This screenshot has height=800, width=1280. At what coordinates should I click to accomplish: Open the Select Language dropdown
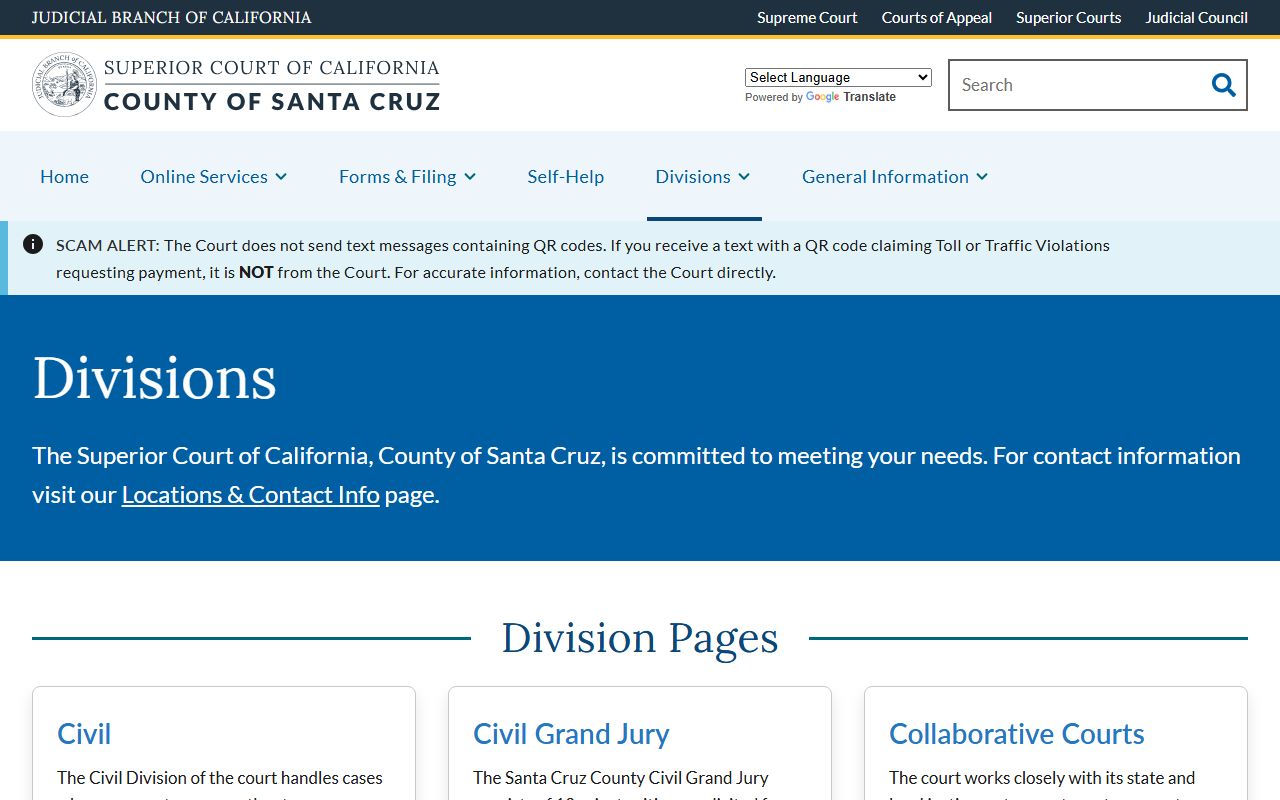tap(838, 77)
